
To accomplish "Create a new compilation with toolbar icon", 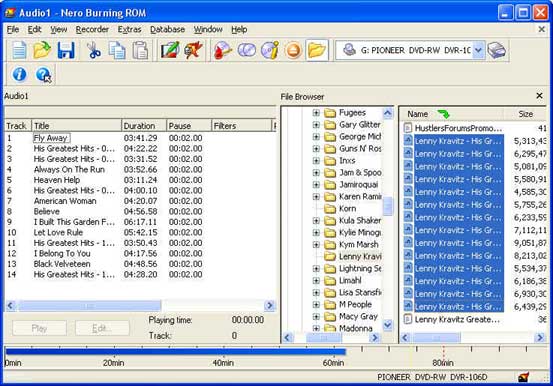I will pos(19,50).
